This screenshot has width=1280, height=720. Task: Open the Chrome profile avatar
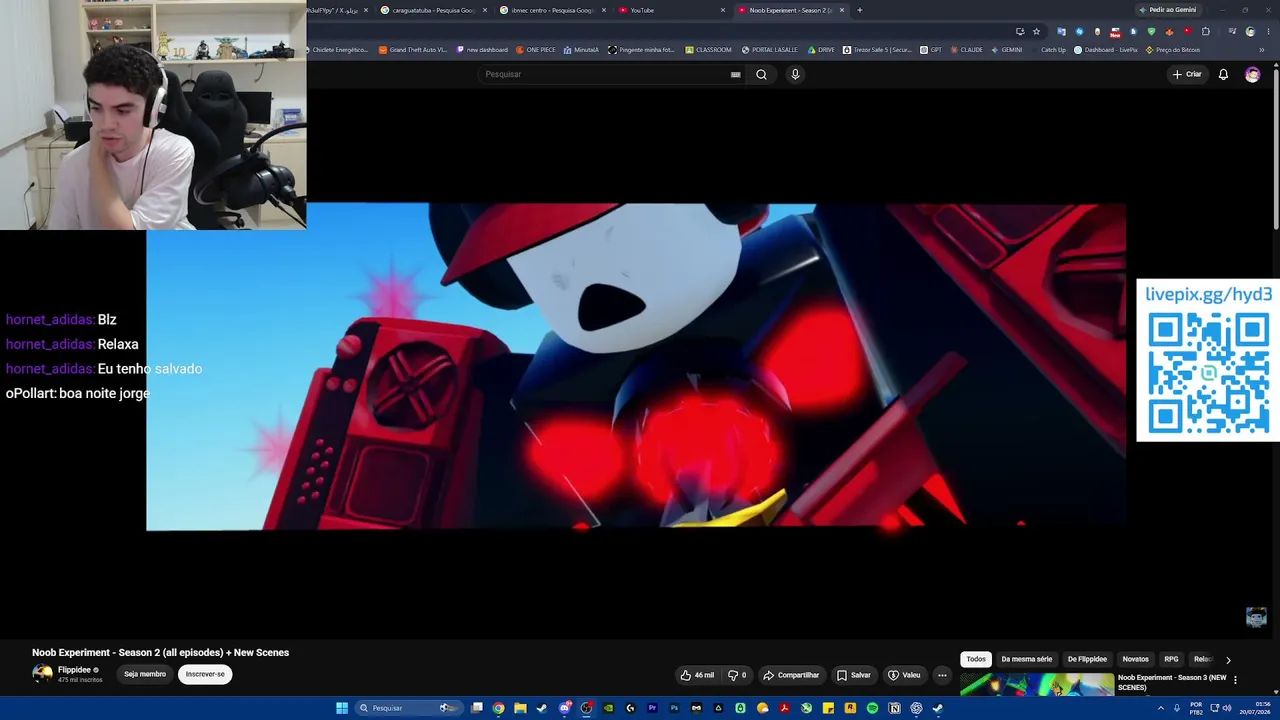[1250, 31]
